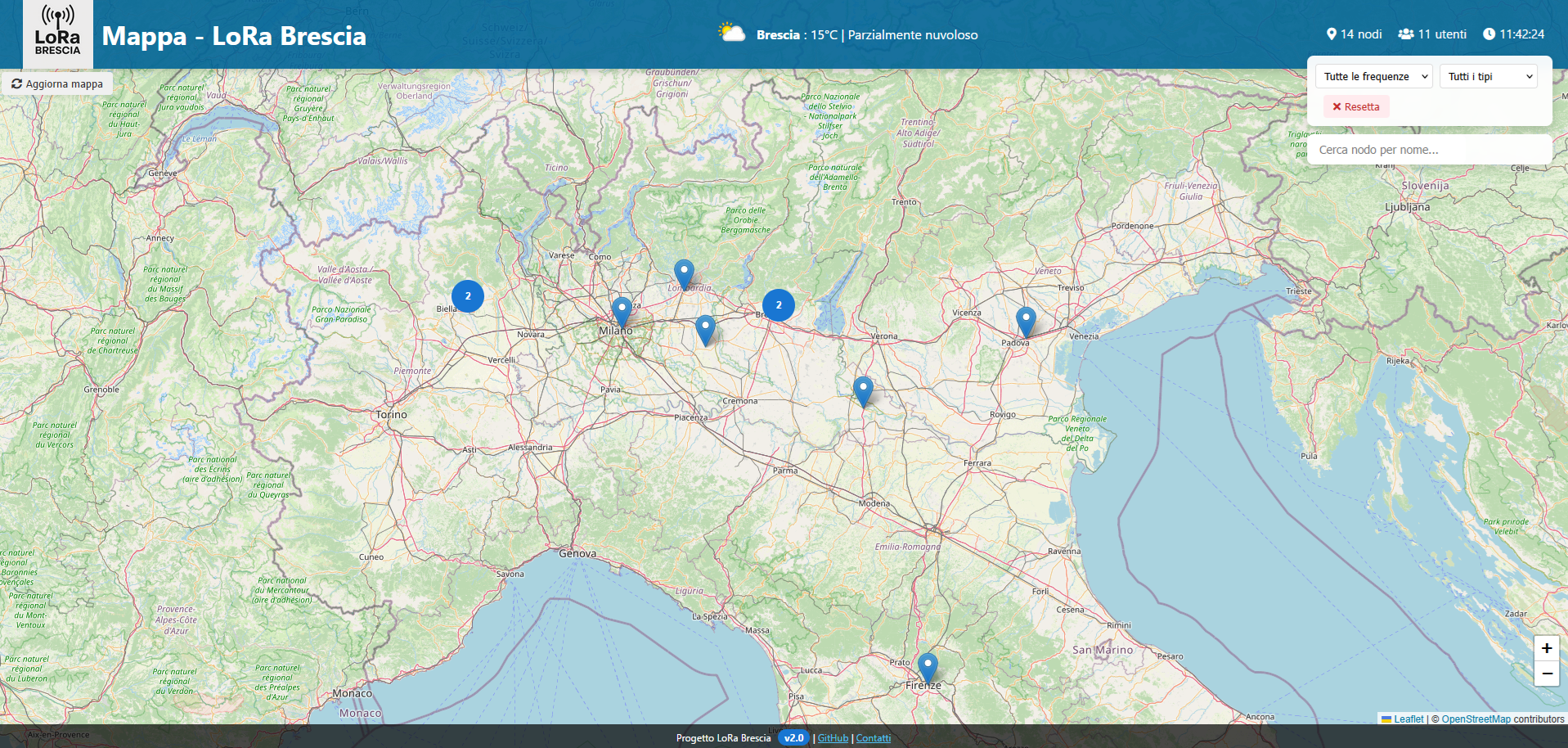Click the Genova city label on map

coord(577,554)
